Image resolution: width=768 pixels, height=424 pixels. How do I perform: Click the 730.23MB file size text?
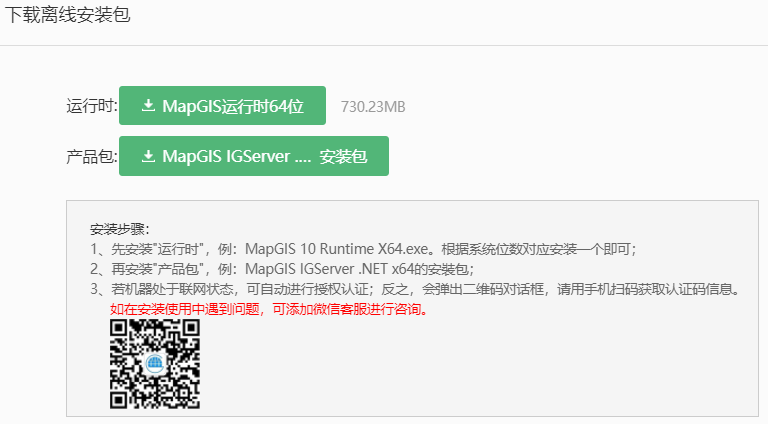(373, 107)
